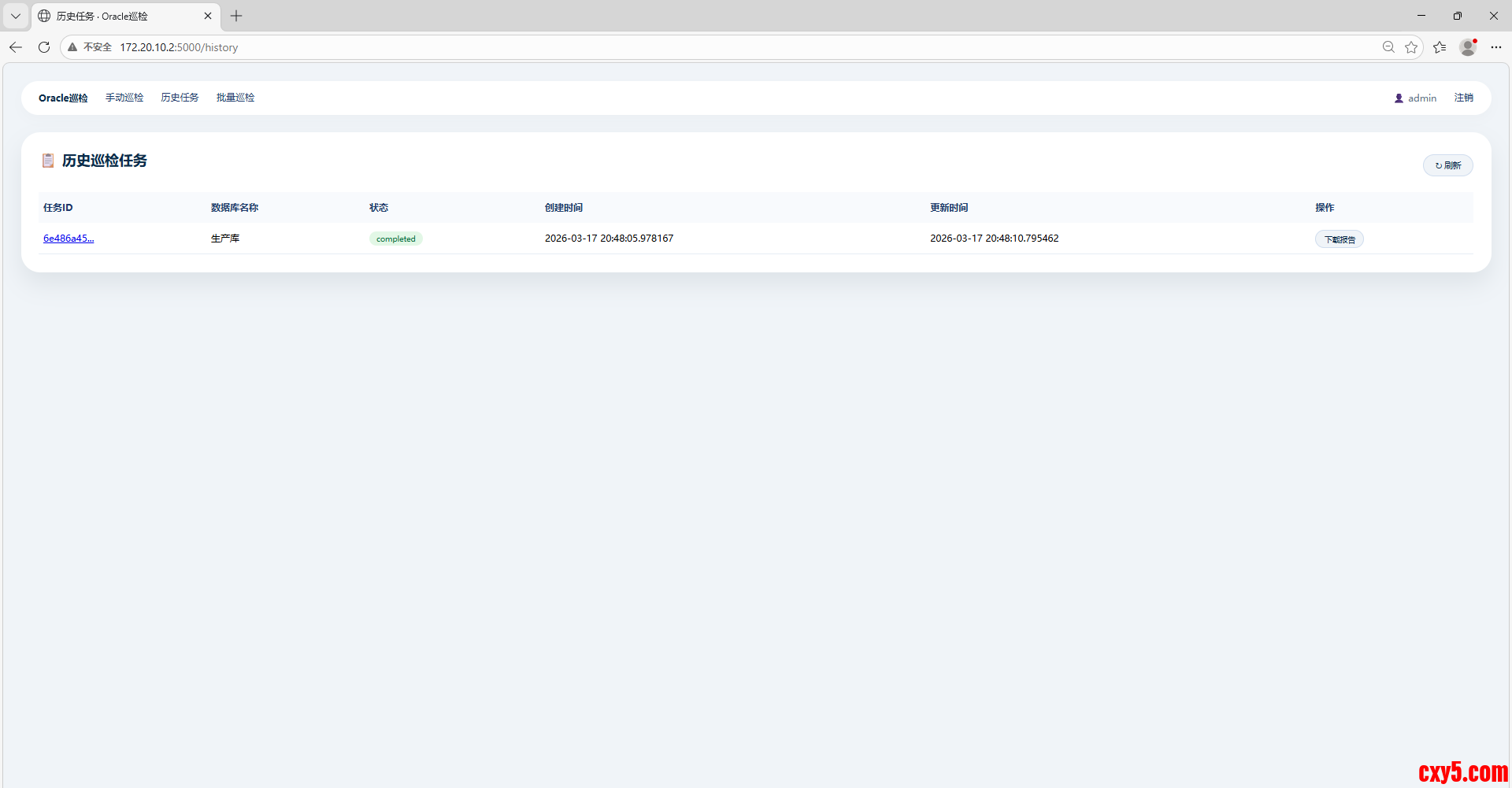1512x788 pixels.
Task: Open the 历史任务 navigation item
Action: point(180,98)
